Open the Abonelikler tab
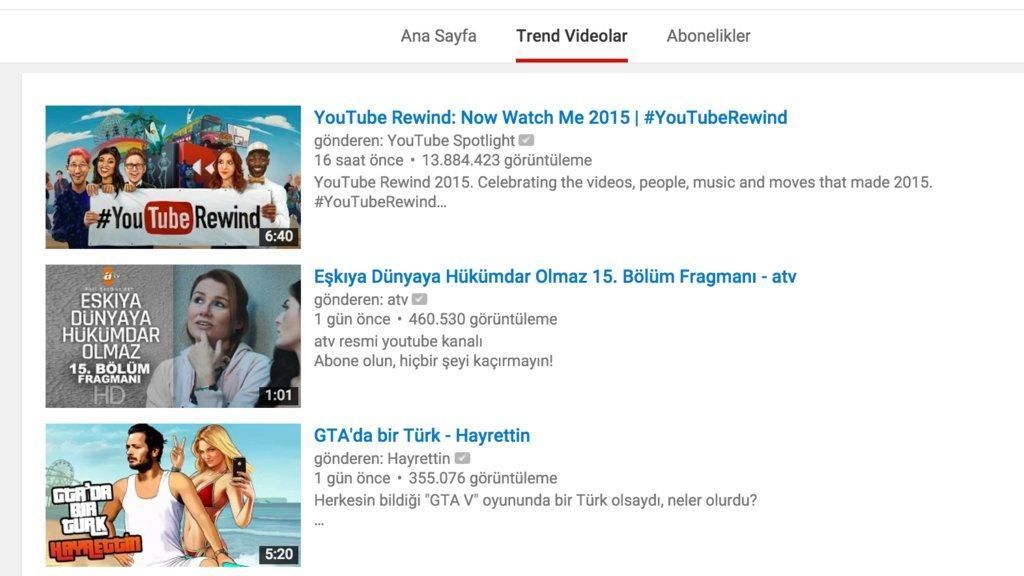Viewport: 1024px width, 576px height. click(708, 36)
